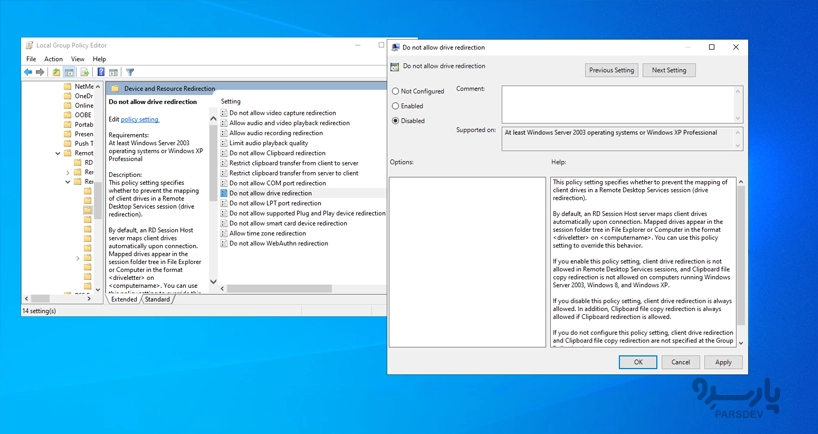This screenshot has width=818, height=434.
Task: Toggle the show/hide console tree icon
Action: pyautogui.click(x=69, y=72)
